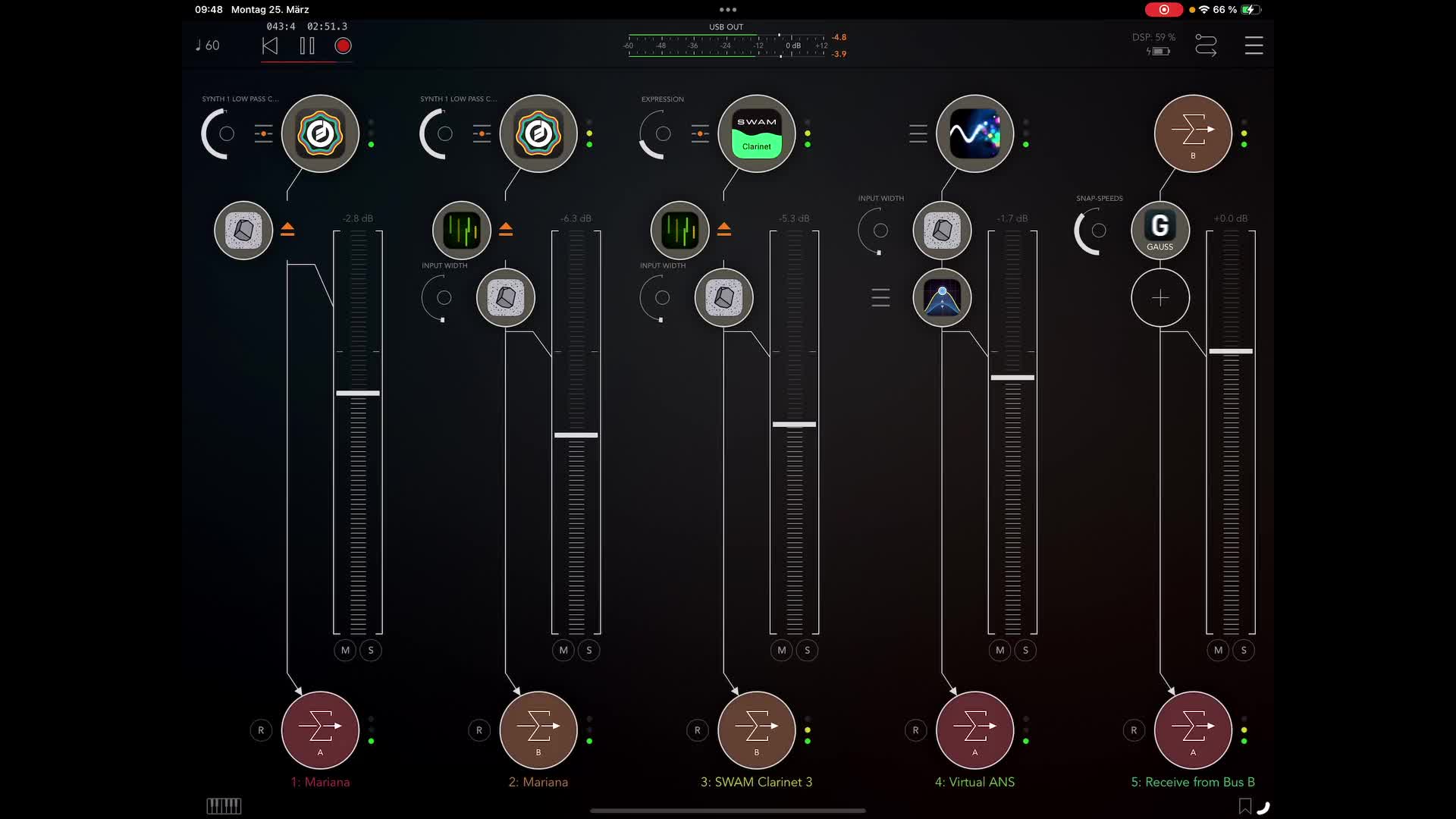The image size is (1456, 819).
Task: Open the GAUSS plugin on channel 5
Action: pos(1160,231)
